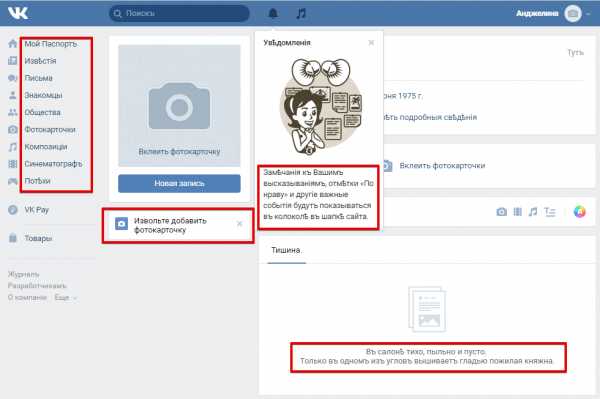Click the VK Pay icon in the sidebar
This screenshot has width=600, height=399.
pyautogui.click(x=13, y=210)
